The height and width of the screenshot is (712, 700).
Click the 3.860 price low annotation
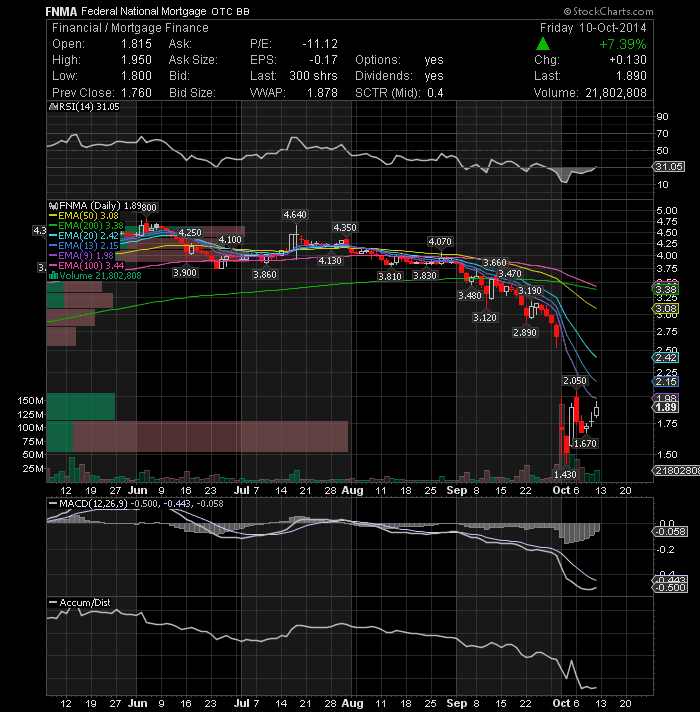(265, 275)
